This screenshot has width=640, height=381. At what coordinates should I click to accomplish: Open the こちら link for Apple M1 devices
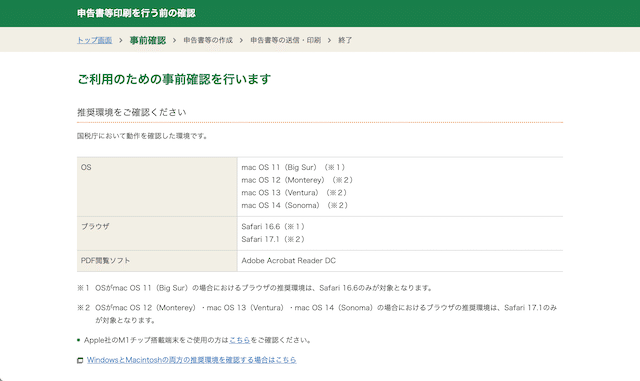[x=240, y=340]
